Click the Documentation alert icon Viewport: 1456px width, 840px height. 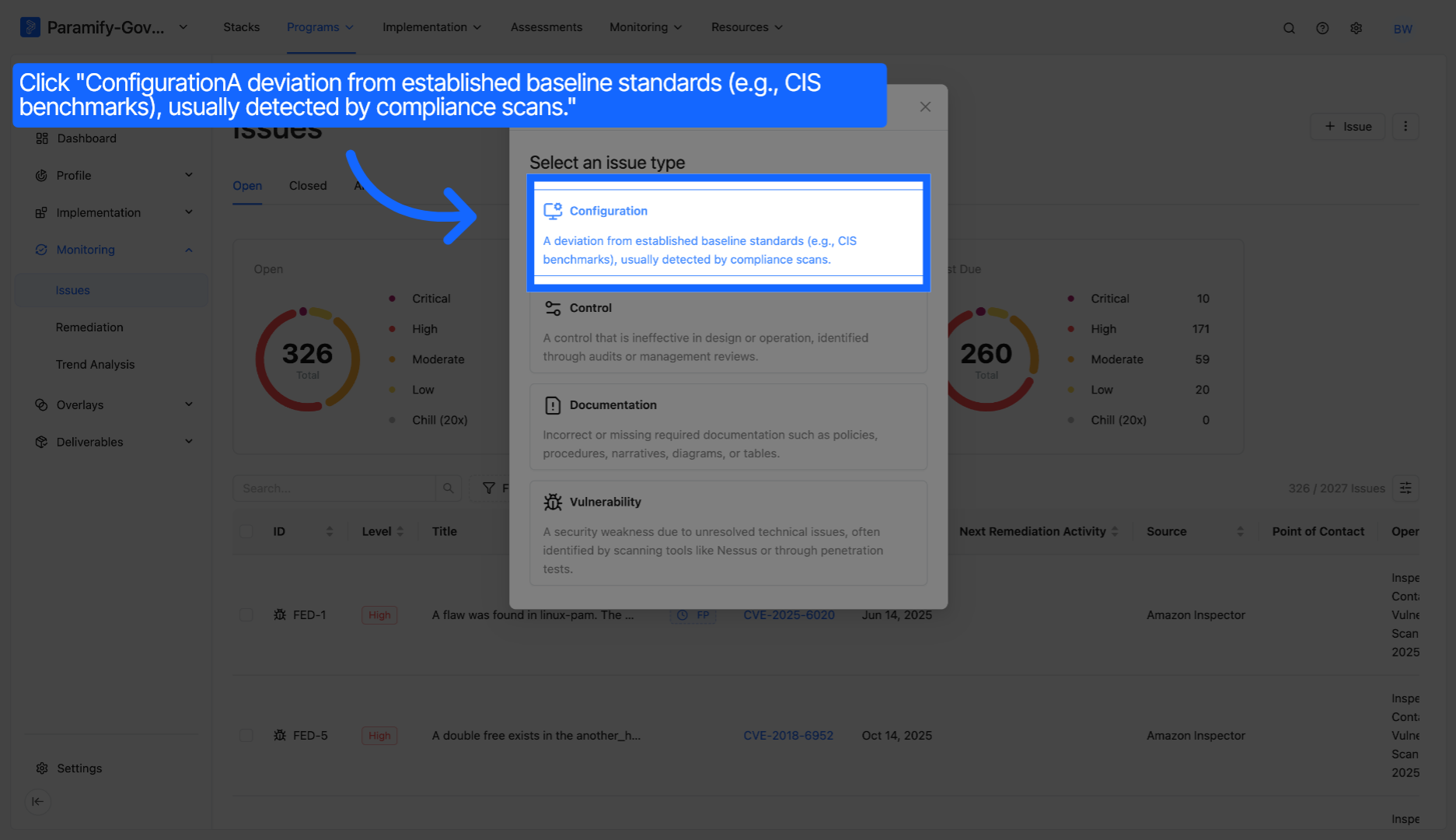point(553,405)
